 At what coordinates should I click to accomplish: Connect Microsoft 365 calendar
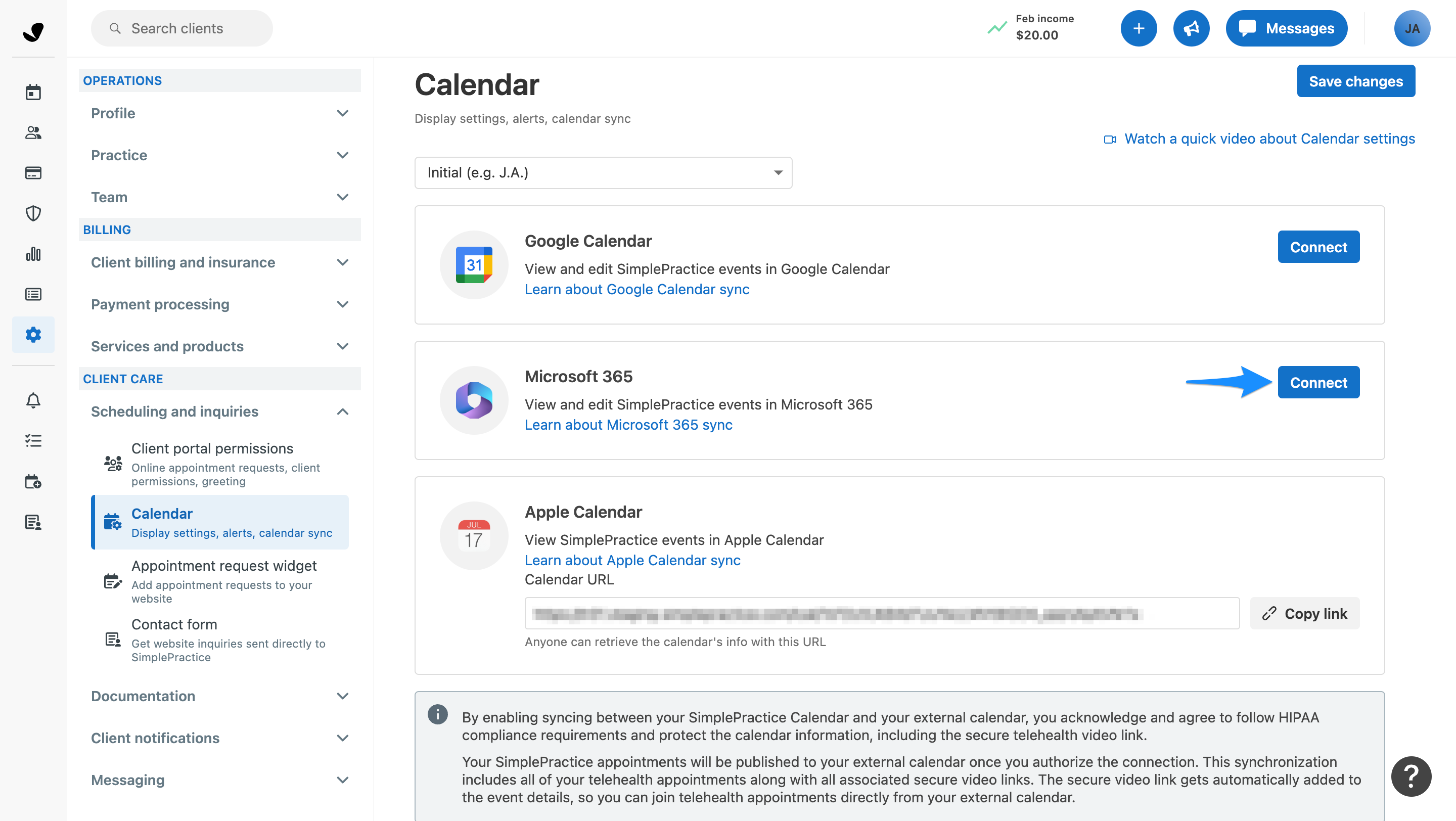pyautogui.click(x=1318, y=383)
